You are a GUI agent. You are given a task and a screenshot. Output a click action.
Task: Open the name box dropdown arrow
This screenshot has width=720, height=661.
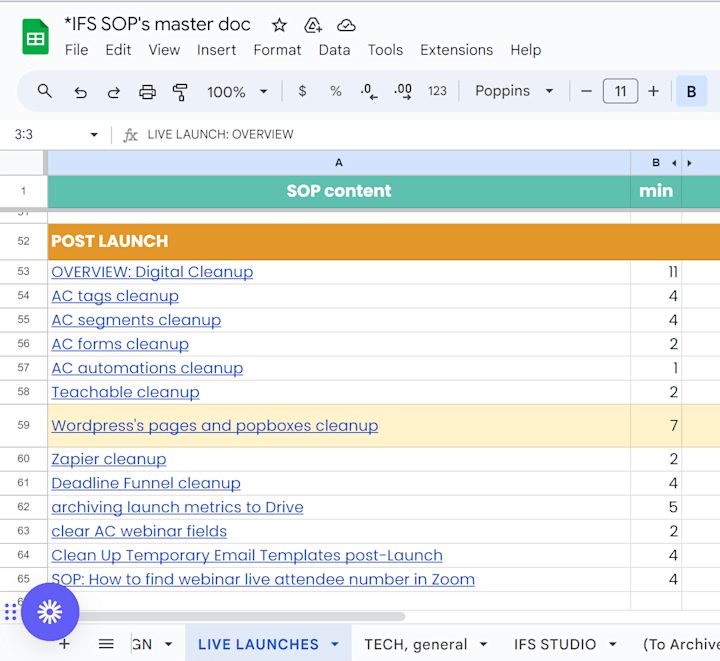click(x=94, y=134)
